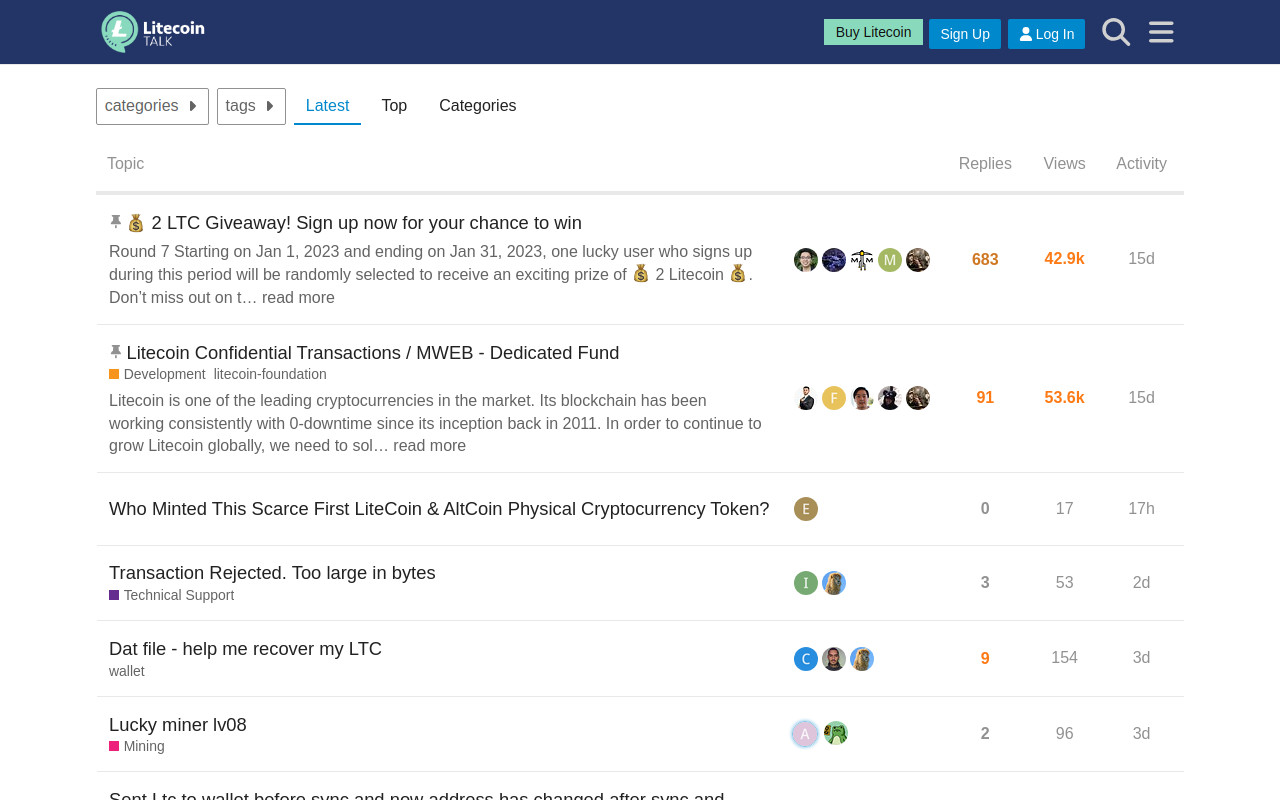Click the 91 replies count
Image resolution: width=1280 pixels, height=800 pixels.
point(985,398)
